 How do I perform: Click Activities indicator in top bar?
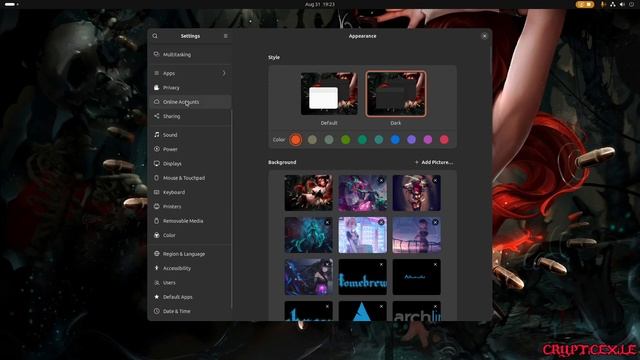[x=11, y=4]
